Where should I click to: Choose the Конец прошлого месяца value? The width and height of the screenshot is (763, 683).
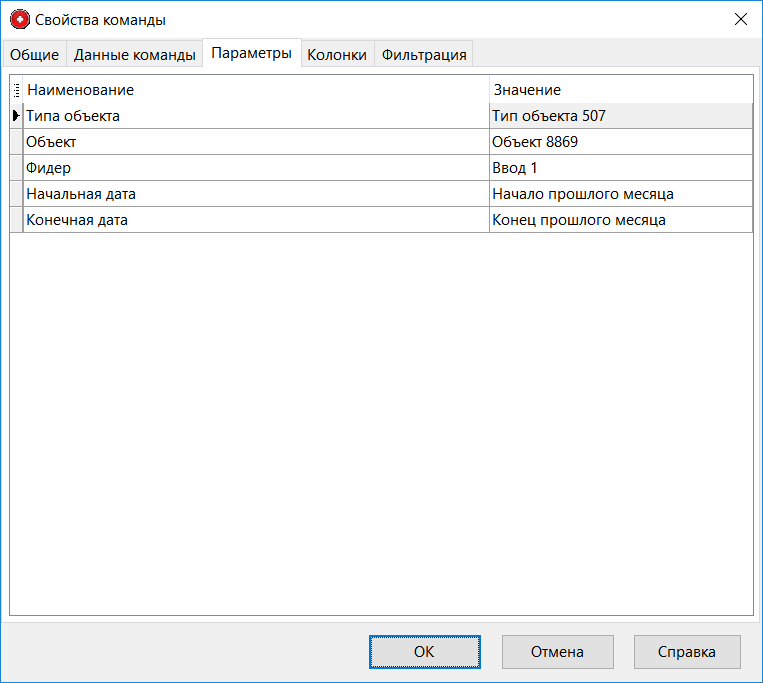(x=620, y=220)
